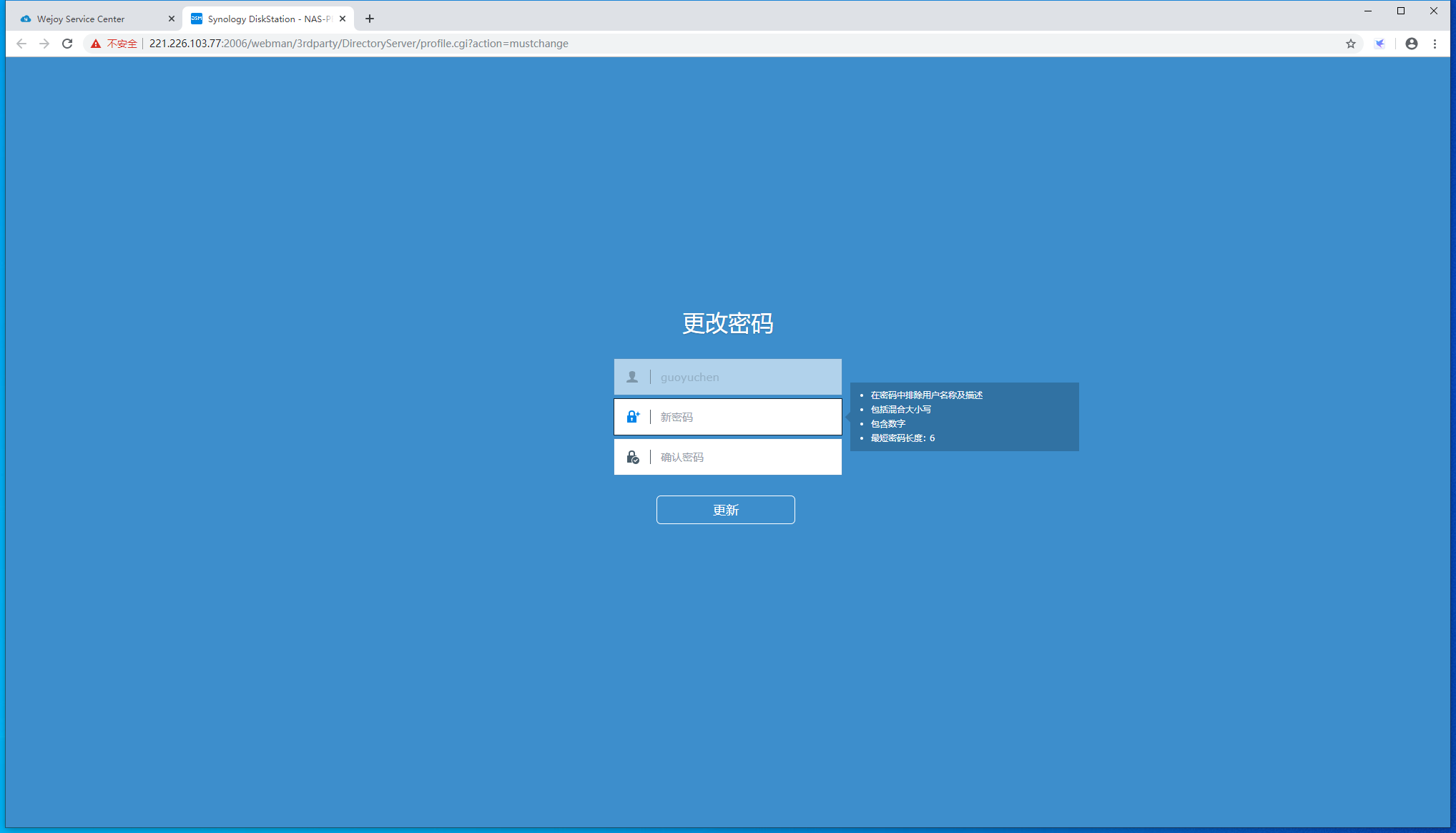Select the Synology DiskStation tab
This screenshot has height=833, width=1456.
(x=265, y=19)
